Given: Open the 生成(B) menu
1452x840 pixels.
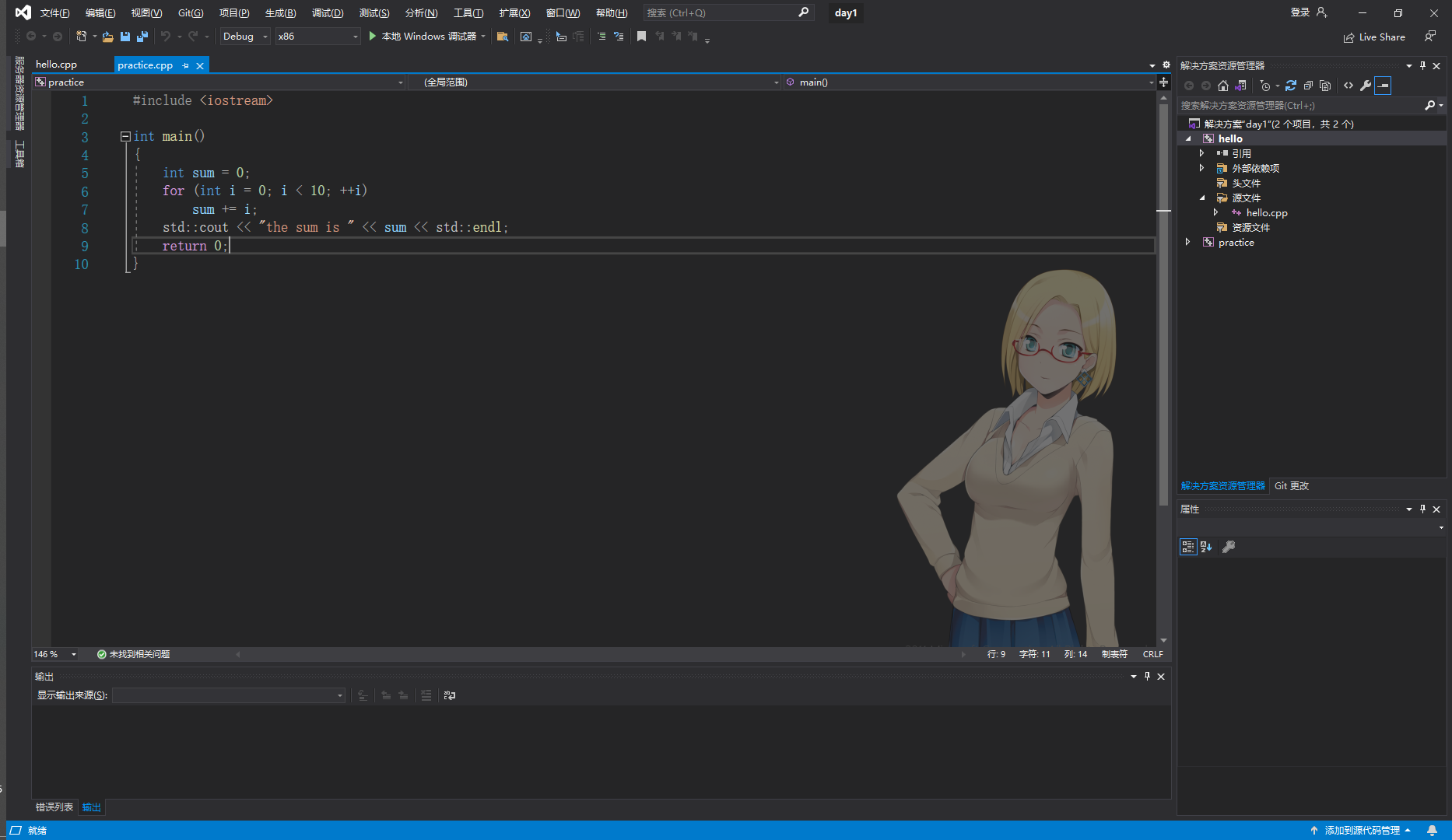Looking at the screenshot, I should [280, 13].
